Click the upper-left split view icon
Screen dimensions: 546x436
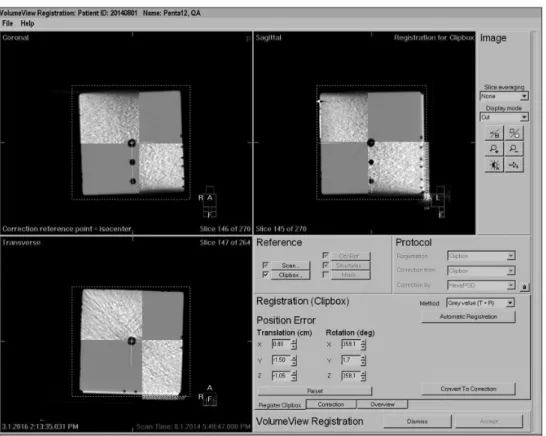tap(494, 133)
